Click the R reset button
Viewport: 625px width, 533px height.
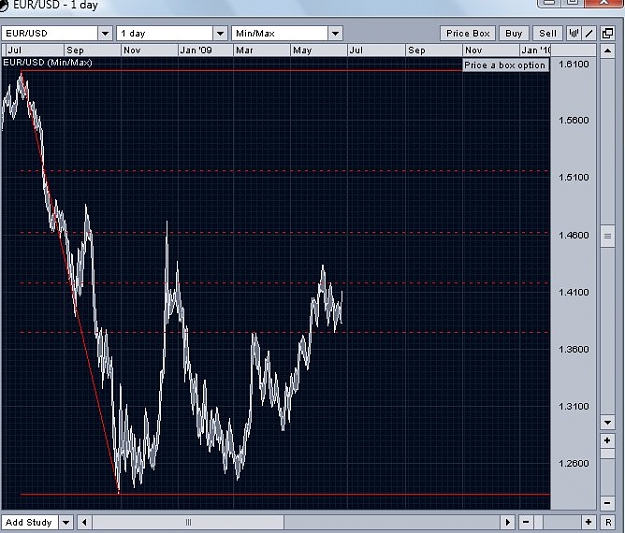point(608,522)
